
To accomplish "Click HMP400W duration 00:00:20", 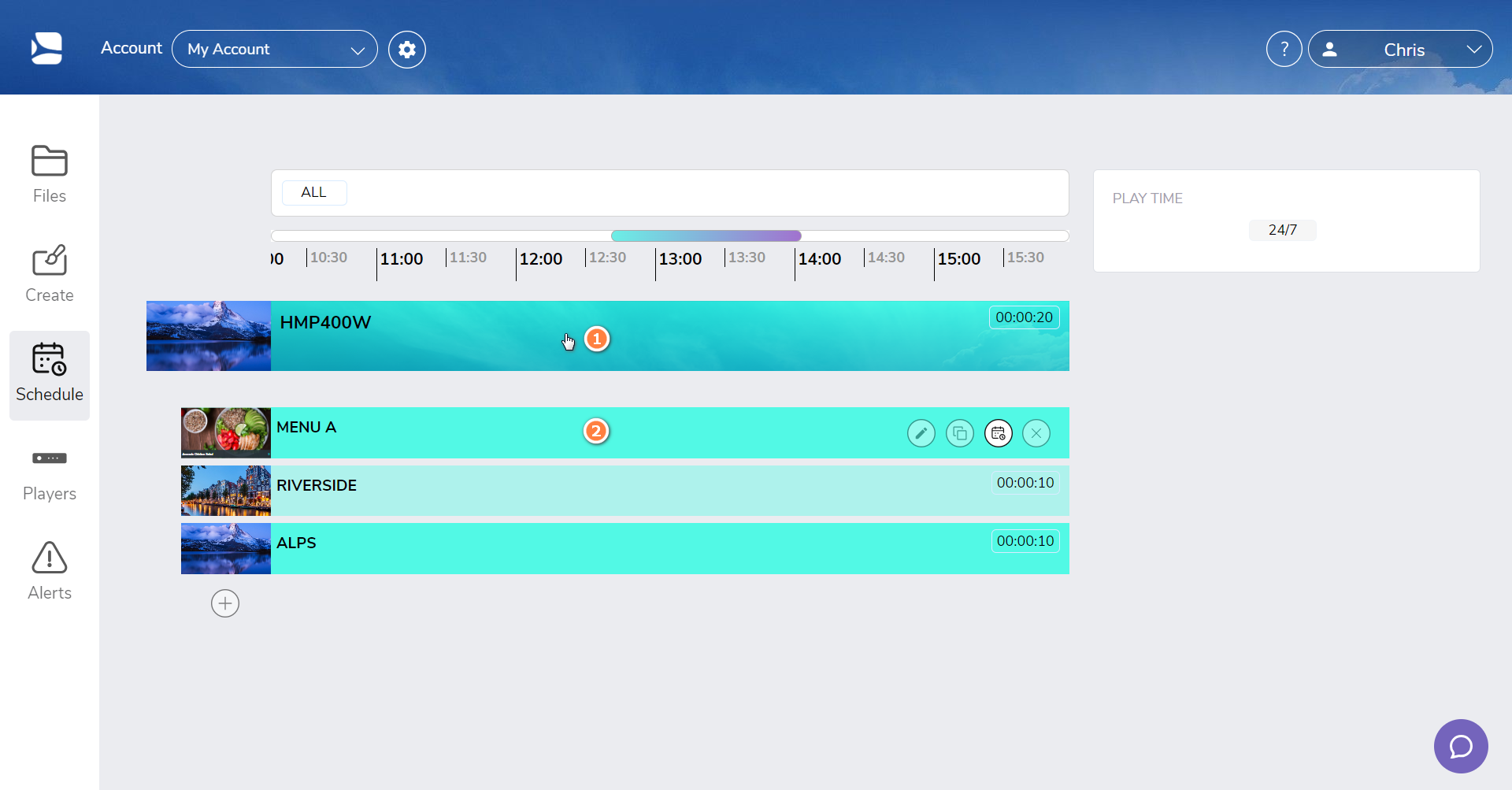I will pos(1024,317).
